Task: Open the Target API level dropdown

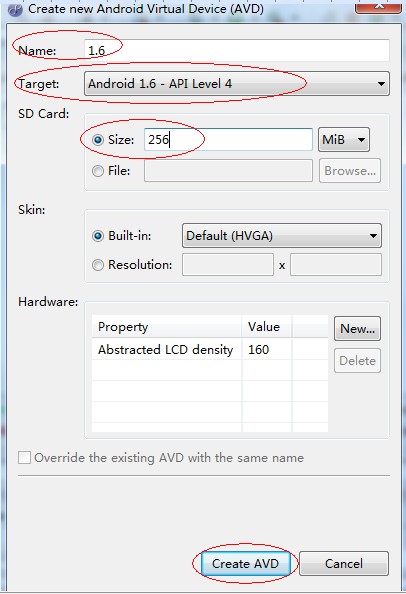Action: pos(237,84)
